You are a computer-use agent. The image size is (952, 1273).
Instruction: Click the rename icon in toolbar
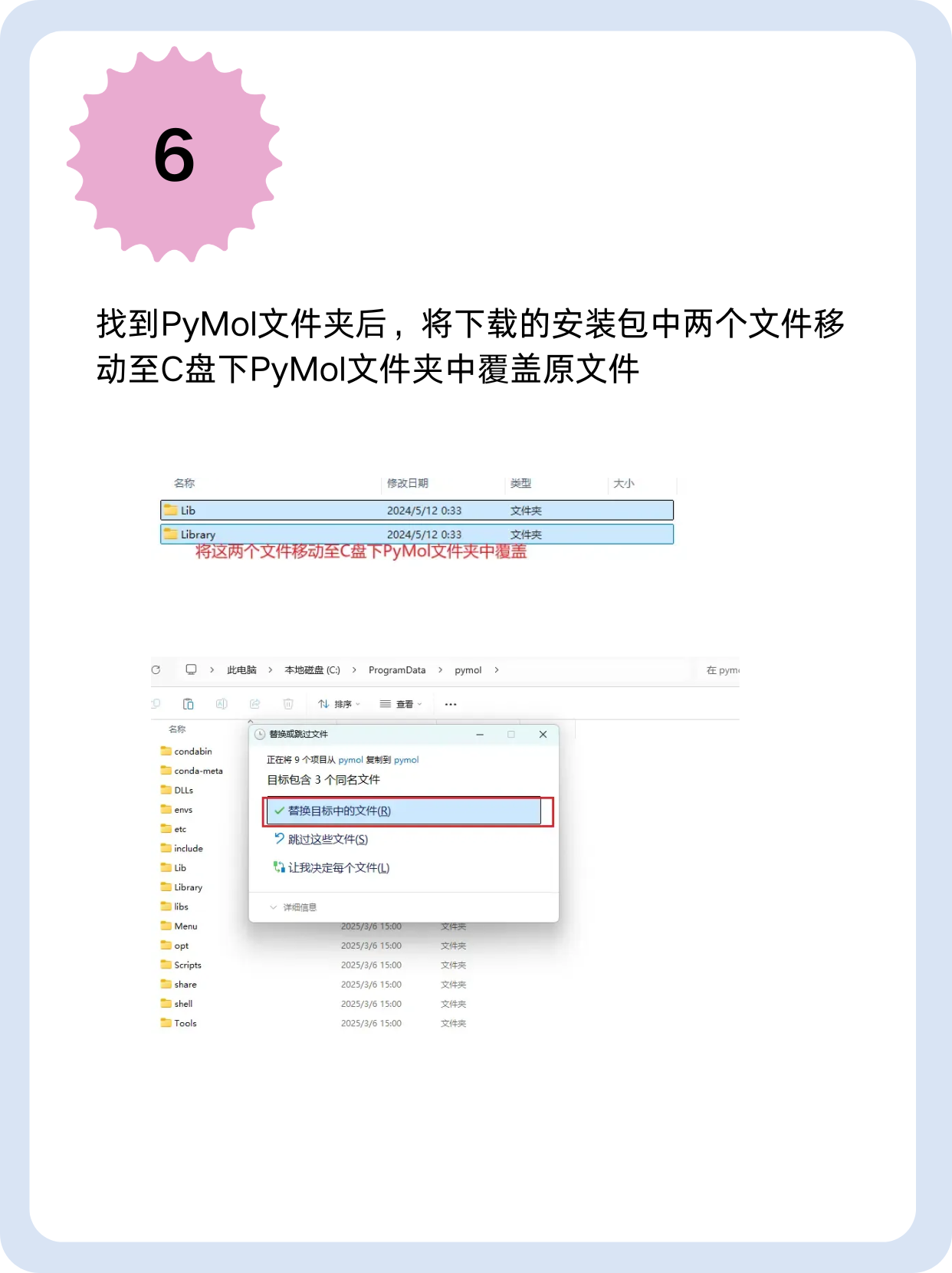tap(222, 704)
